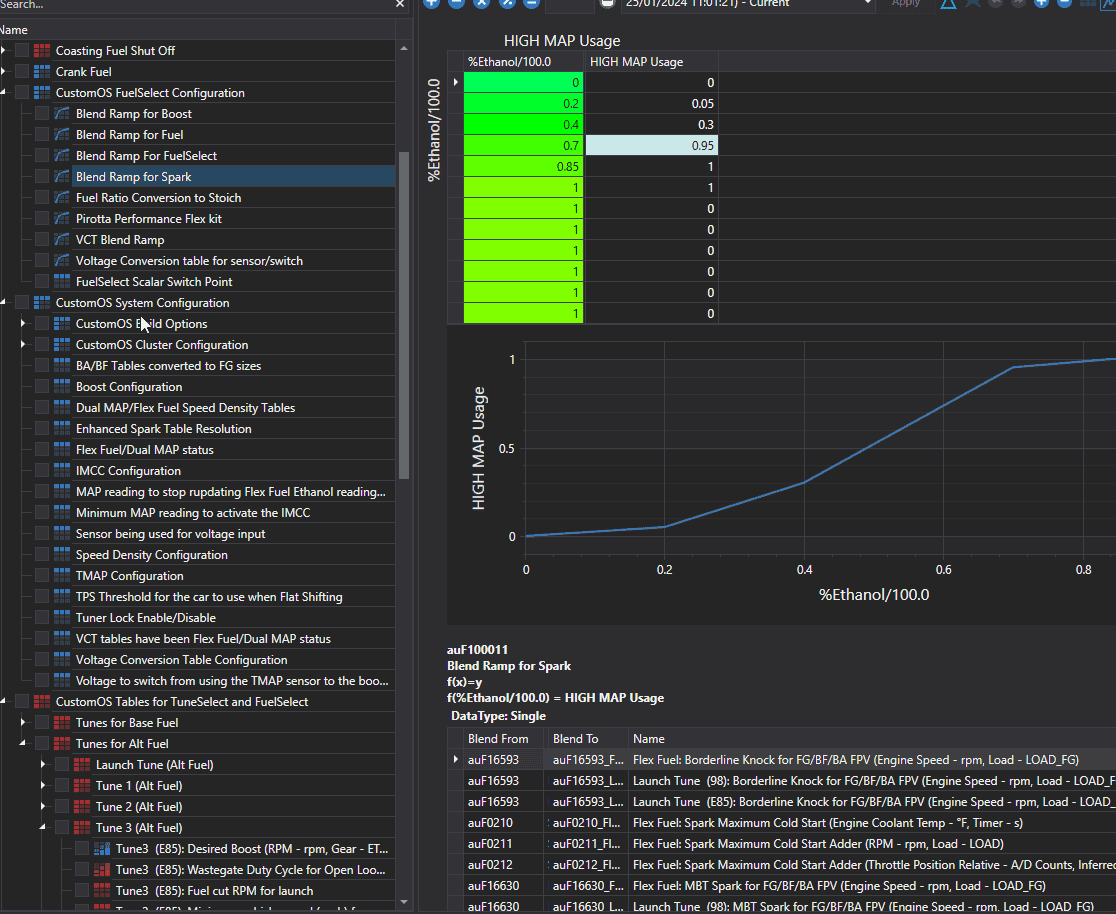
Task: Click the table icon beside Tuner Lock Enable/Disable
Action: pos(62,618)
